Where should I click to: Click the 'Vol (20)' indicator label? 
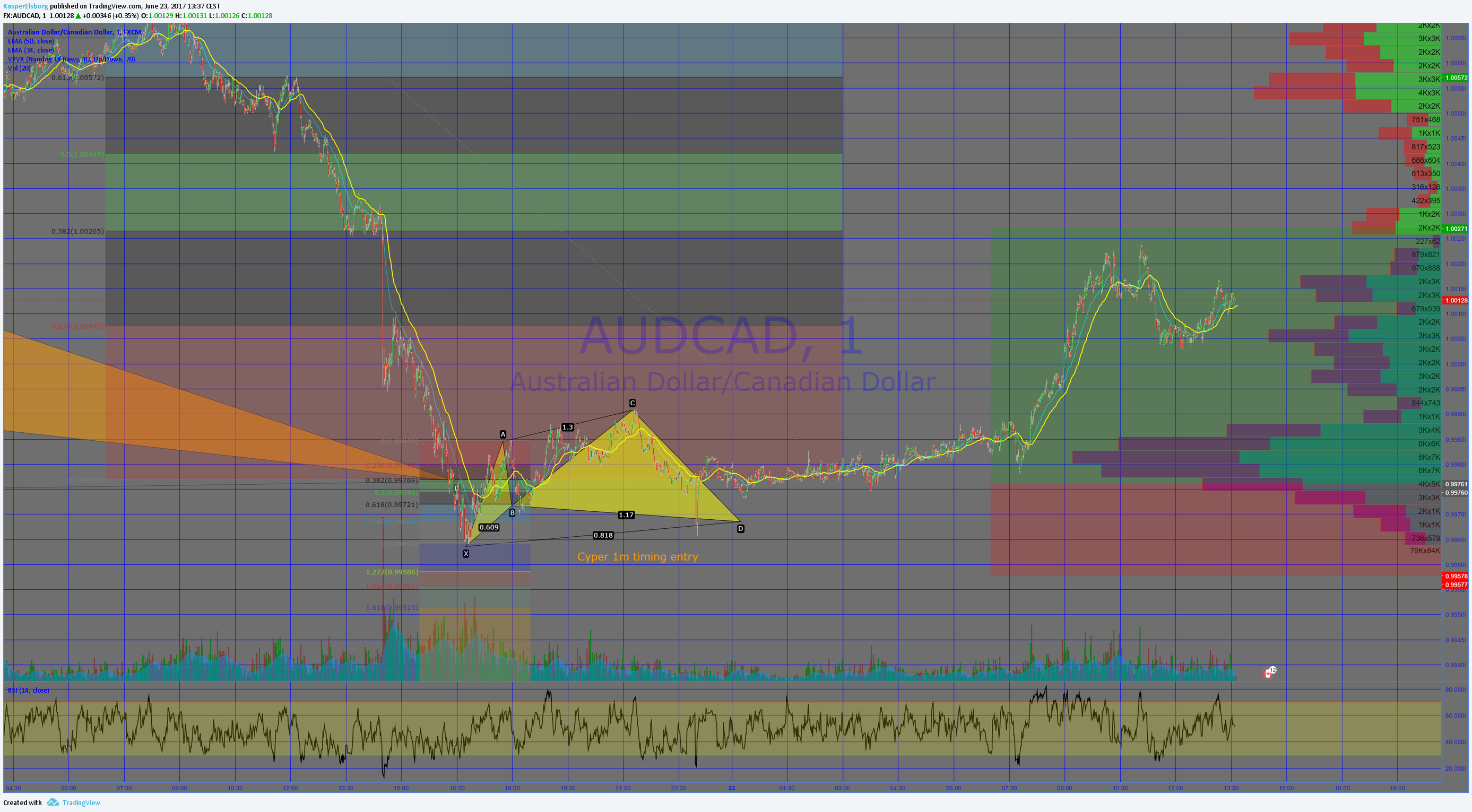[20, 68]
